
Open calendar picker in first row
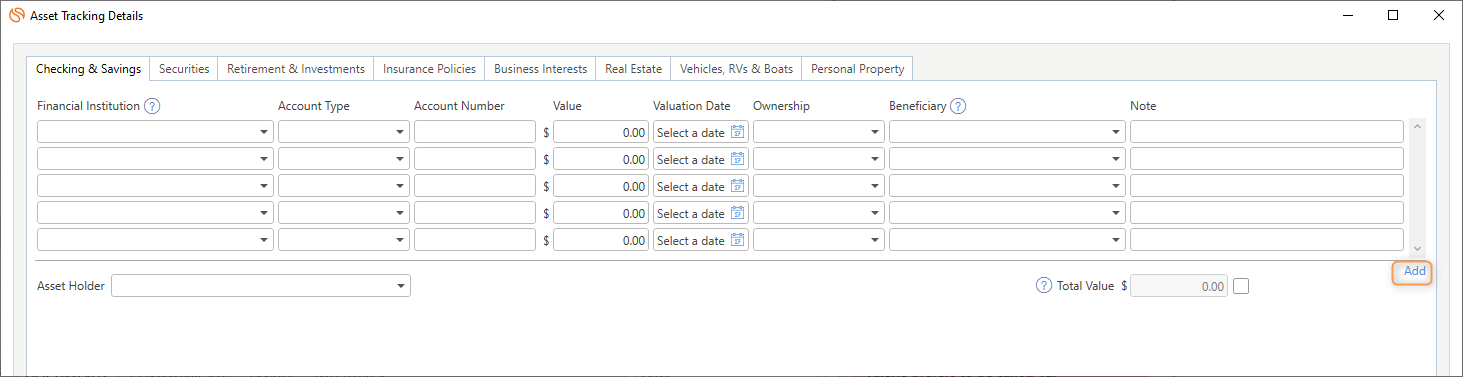pos(738,132)
